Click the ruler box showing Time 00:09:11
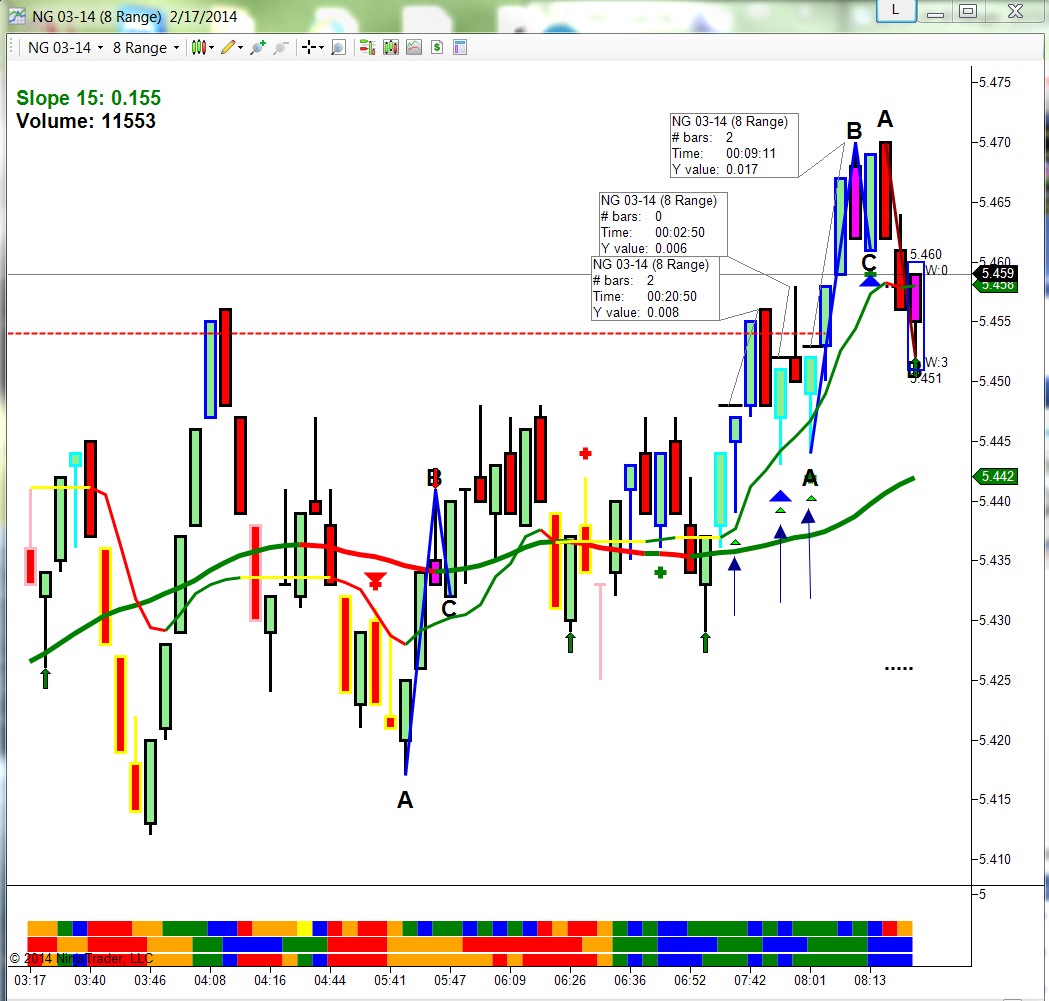 [734, 145]
